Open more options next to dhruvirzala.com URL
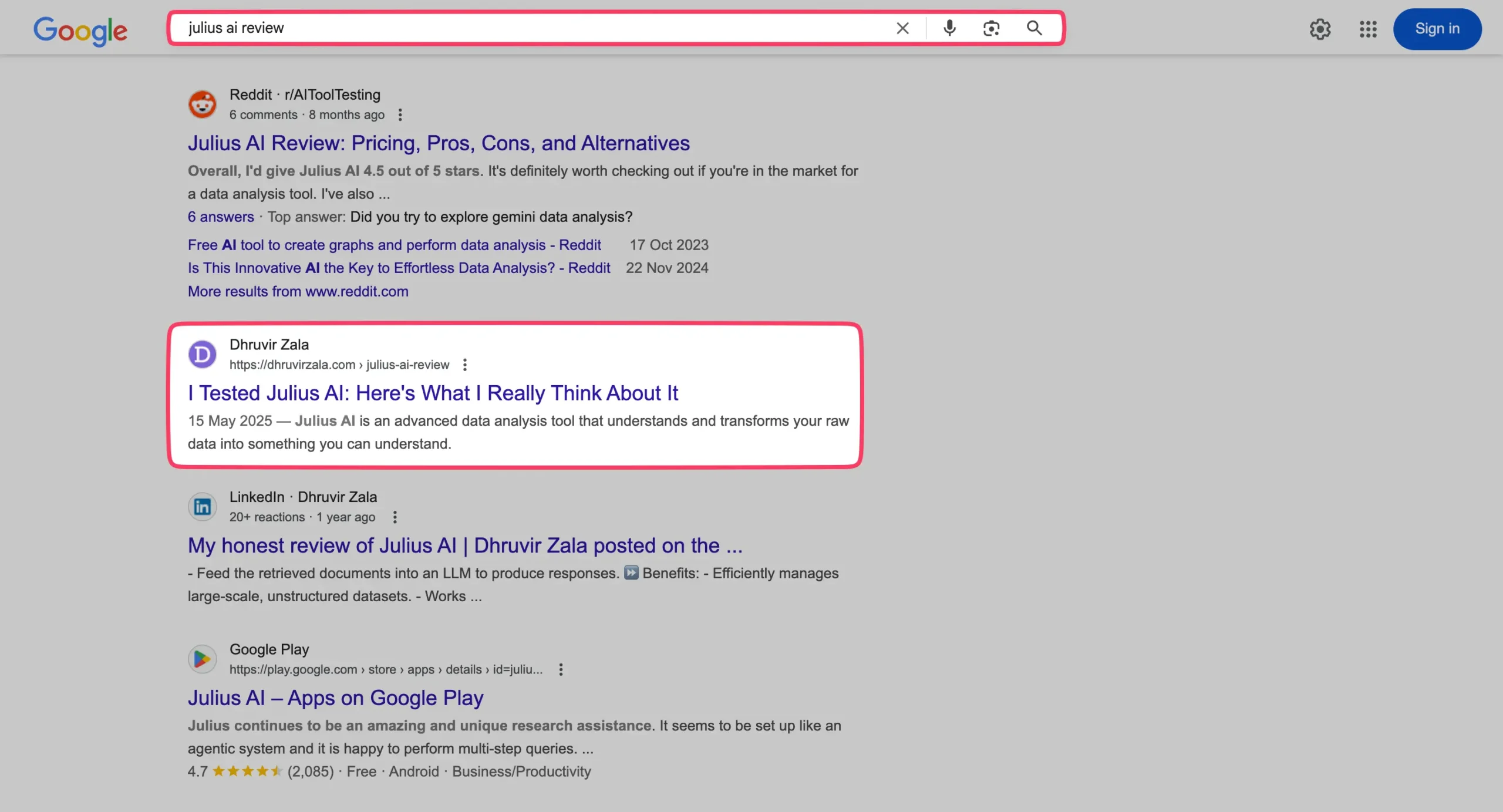The width and height of the screenshot is (1503, 812). (464, 365)
